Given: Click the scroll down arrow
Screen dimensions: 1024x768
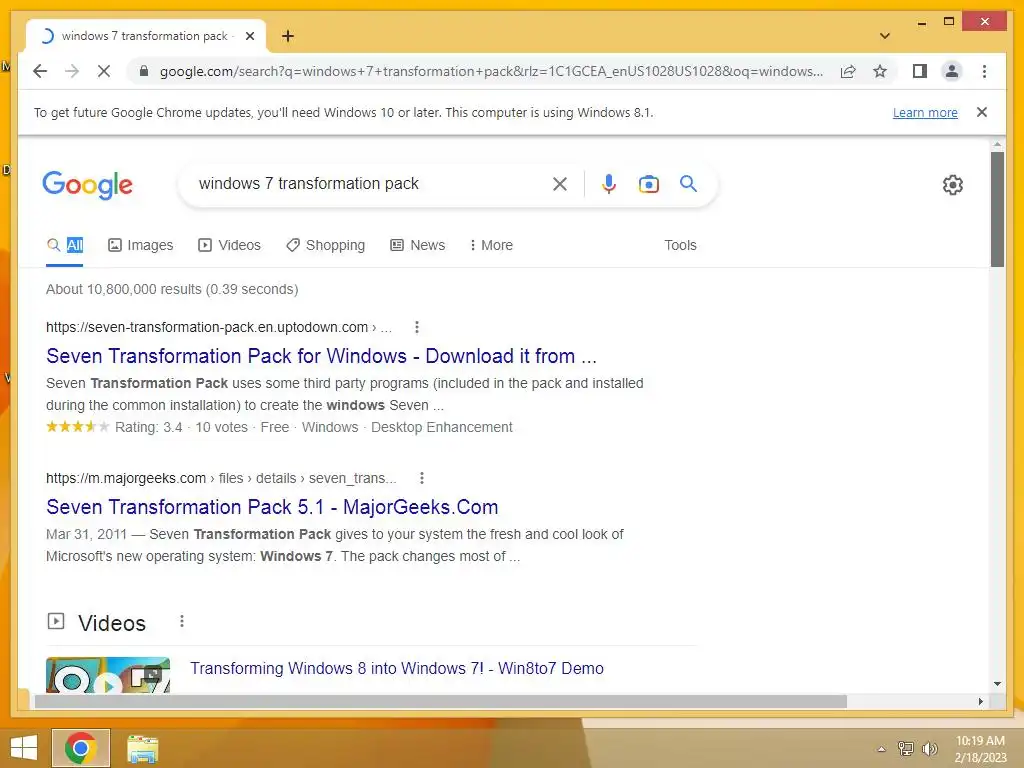Looking at the screenshot, I should 997,684.
